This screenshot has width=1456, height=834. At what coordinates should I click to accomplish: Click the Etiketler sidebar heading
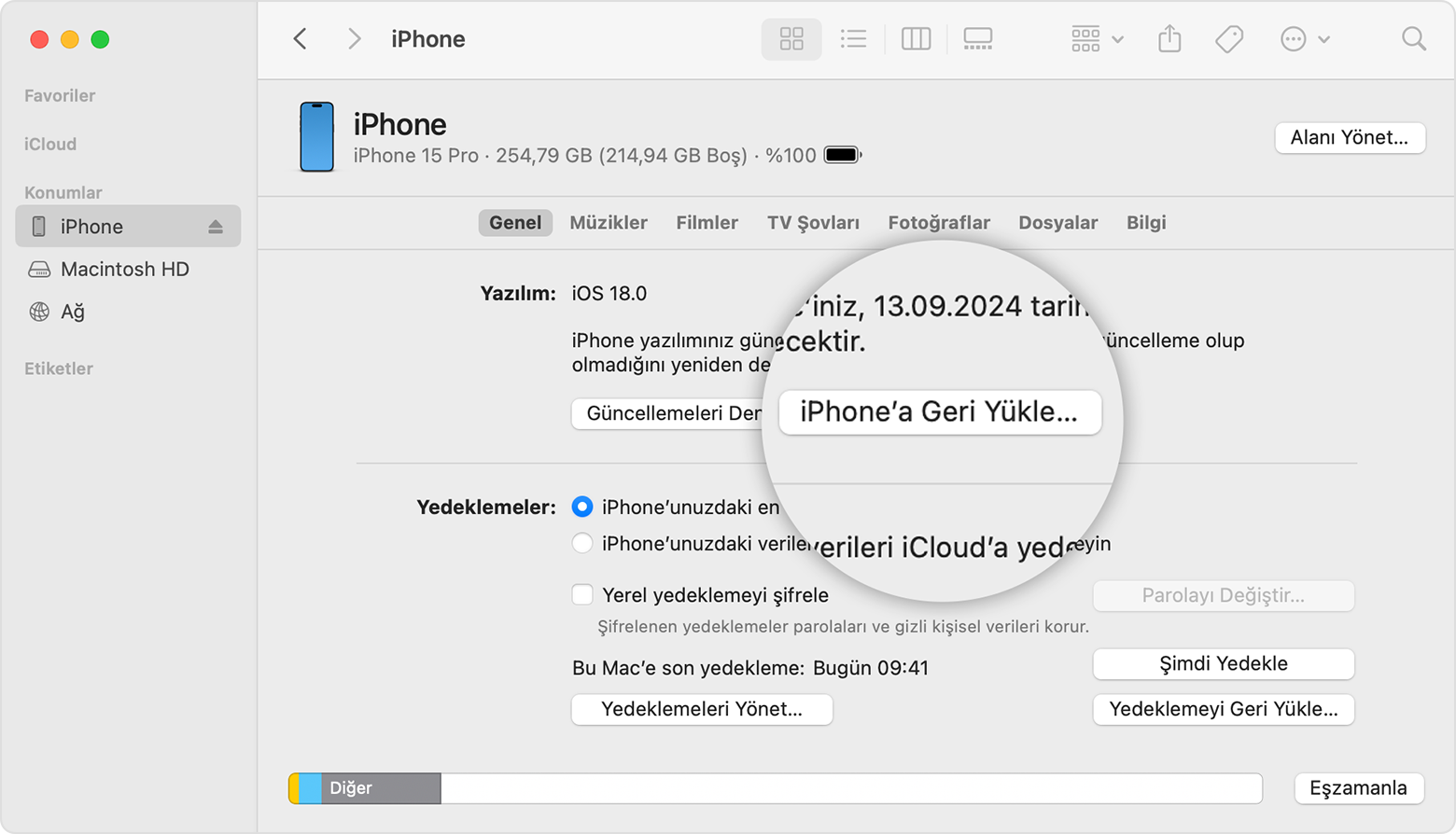pos(59,368)
